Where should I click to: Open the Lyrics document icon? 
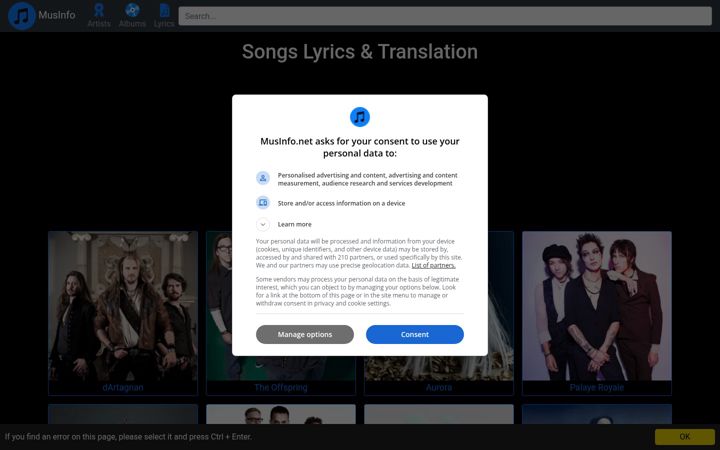pyautogui.click(x=164, y=10)
